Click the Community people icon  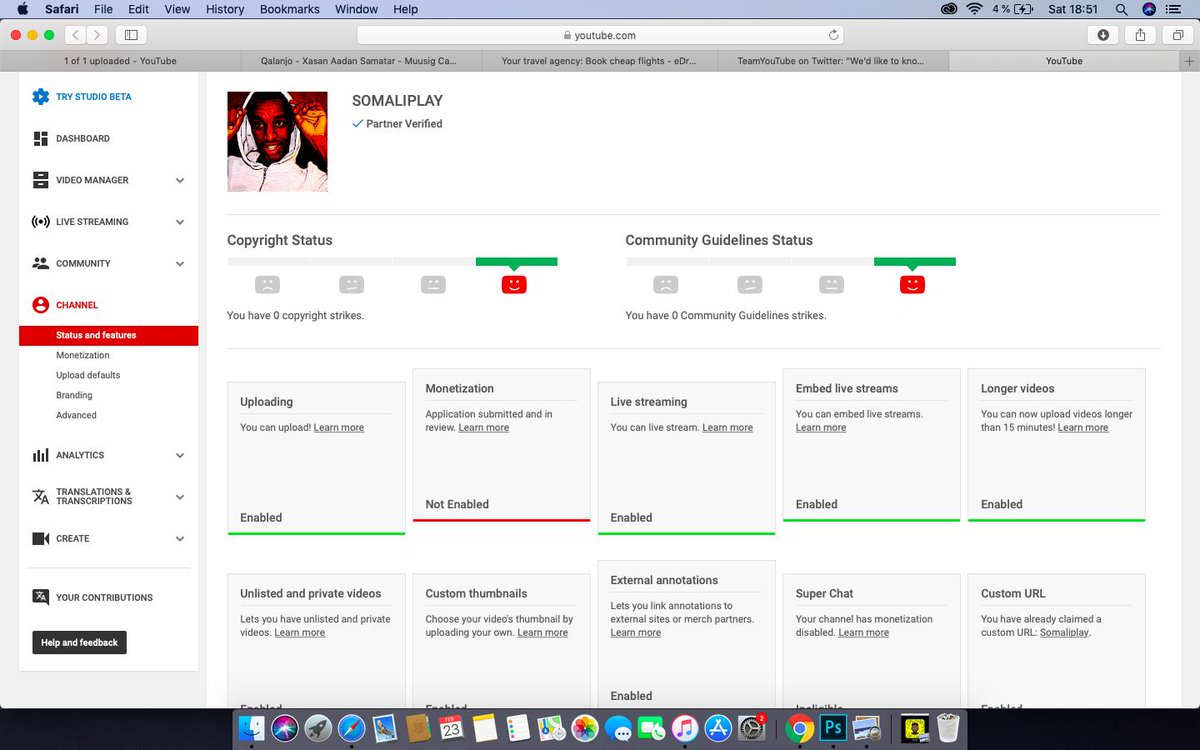(x=40, y=264)
